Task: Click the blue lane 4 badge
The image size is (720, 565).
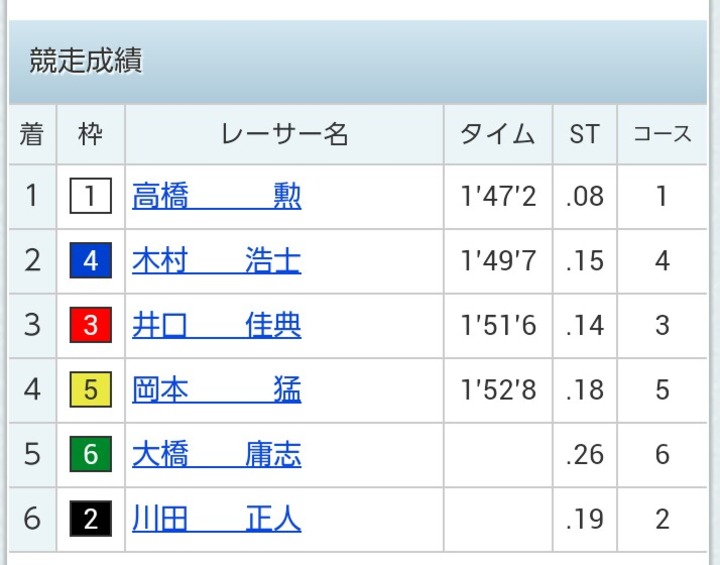Action: point(90,262)
